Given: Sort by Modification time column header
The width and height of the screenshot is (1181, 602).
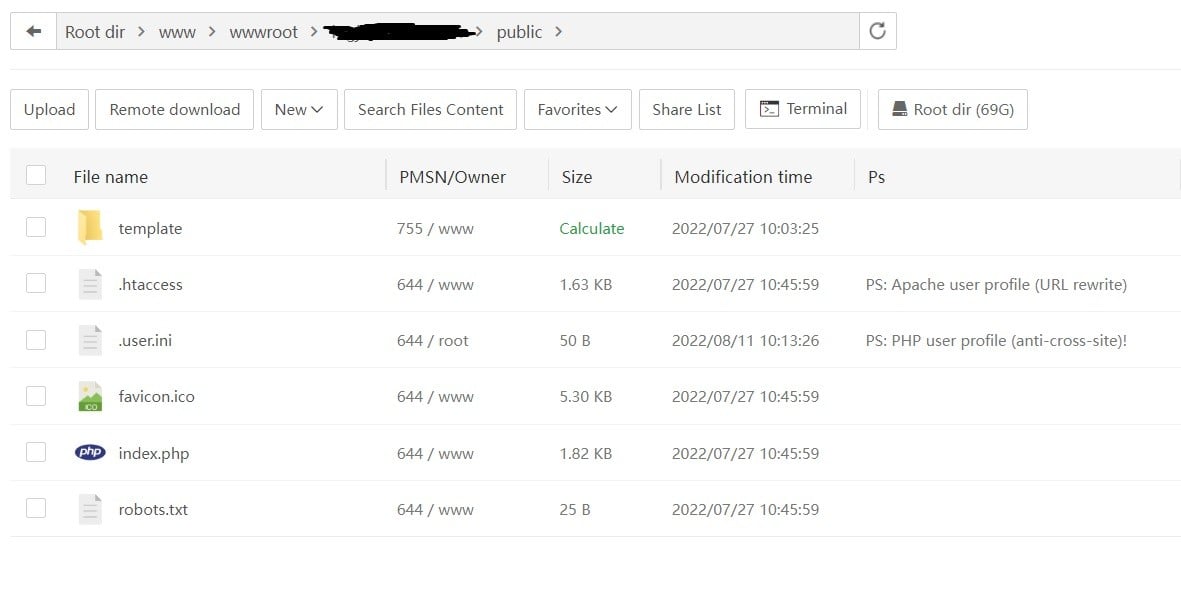Looking at the screenshot, I should 743,177.
